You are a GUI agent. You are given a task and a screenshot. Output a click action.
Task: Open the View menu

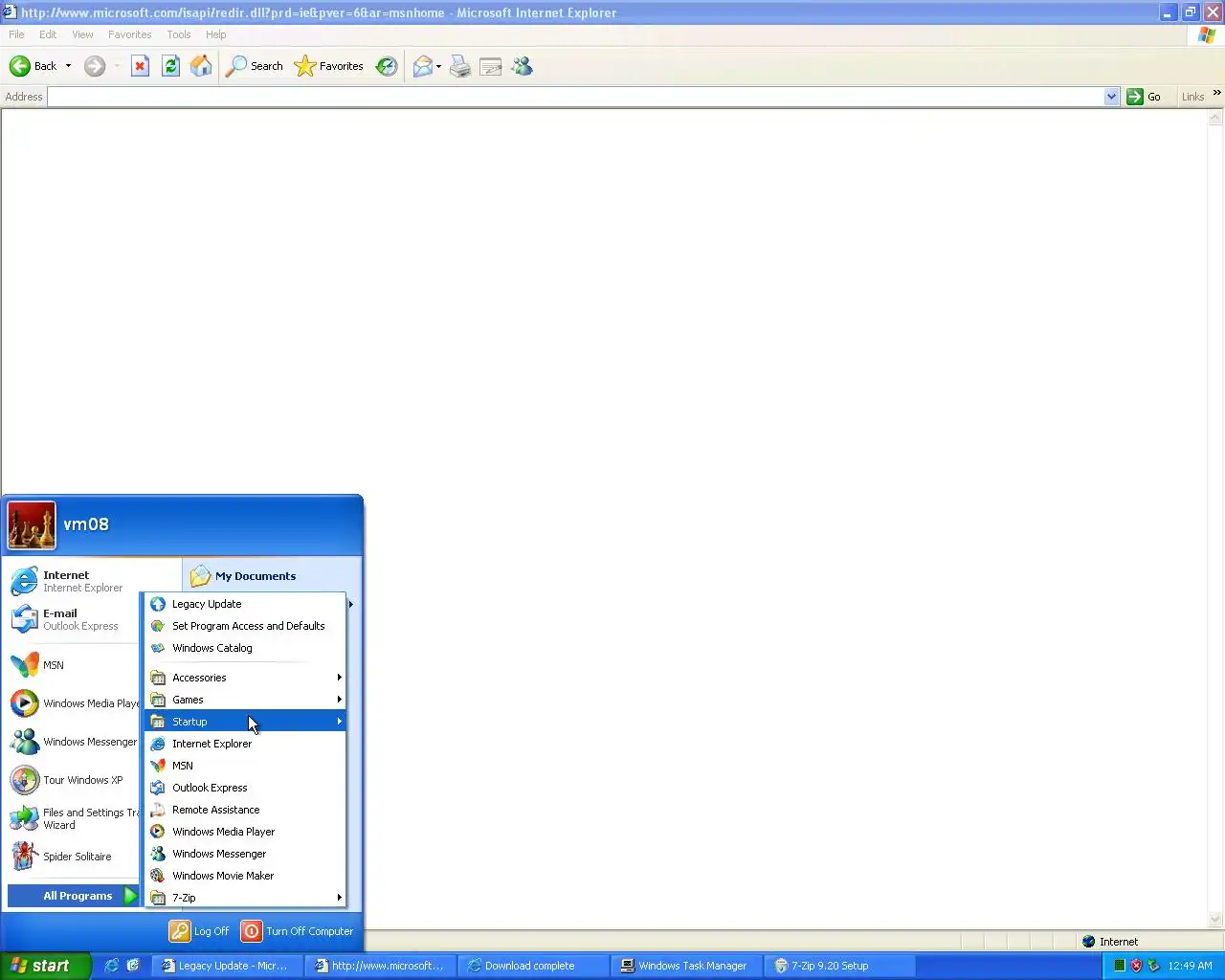pyautogui.click(x=82, y=34)
